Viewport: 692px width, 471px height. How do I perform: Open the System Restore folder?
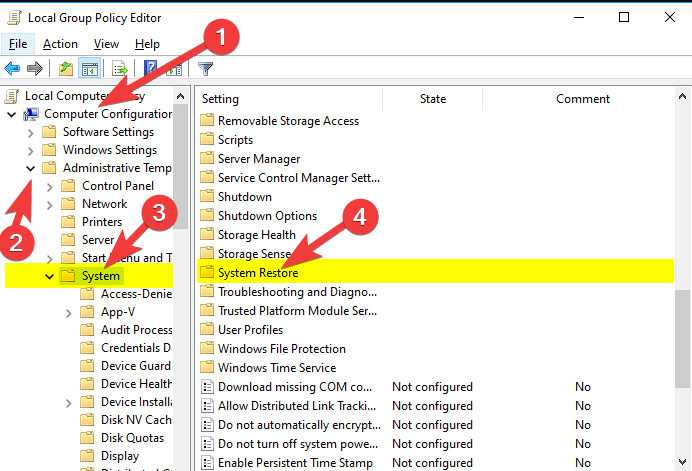coord(257,273)
